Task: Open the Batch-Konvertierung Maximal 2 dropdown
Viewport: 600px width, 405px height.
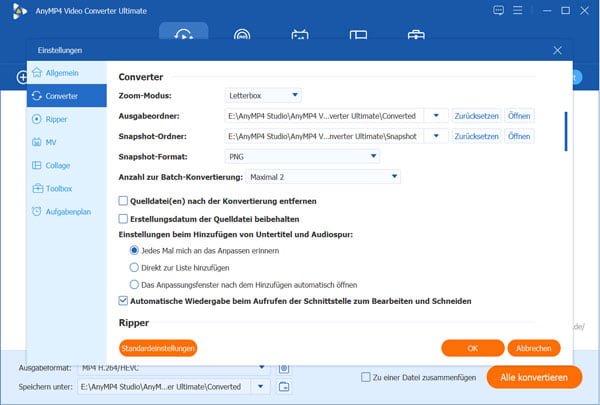Action: pyautogui.click(x=323, y=177)
